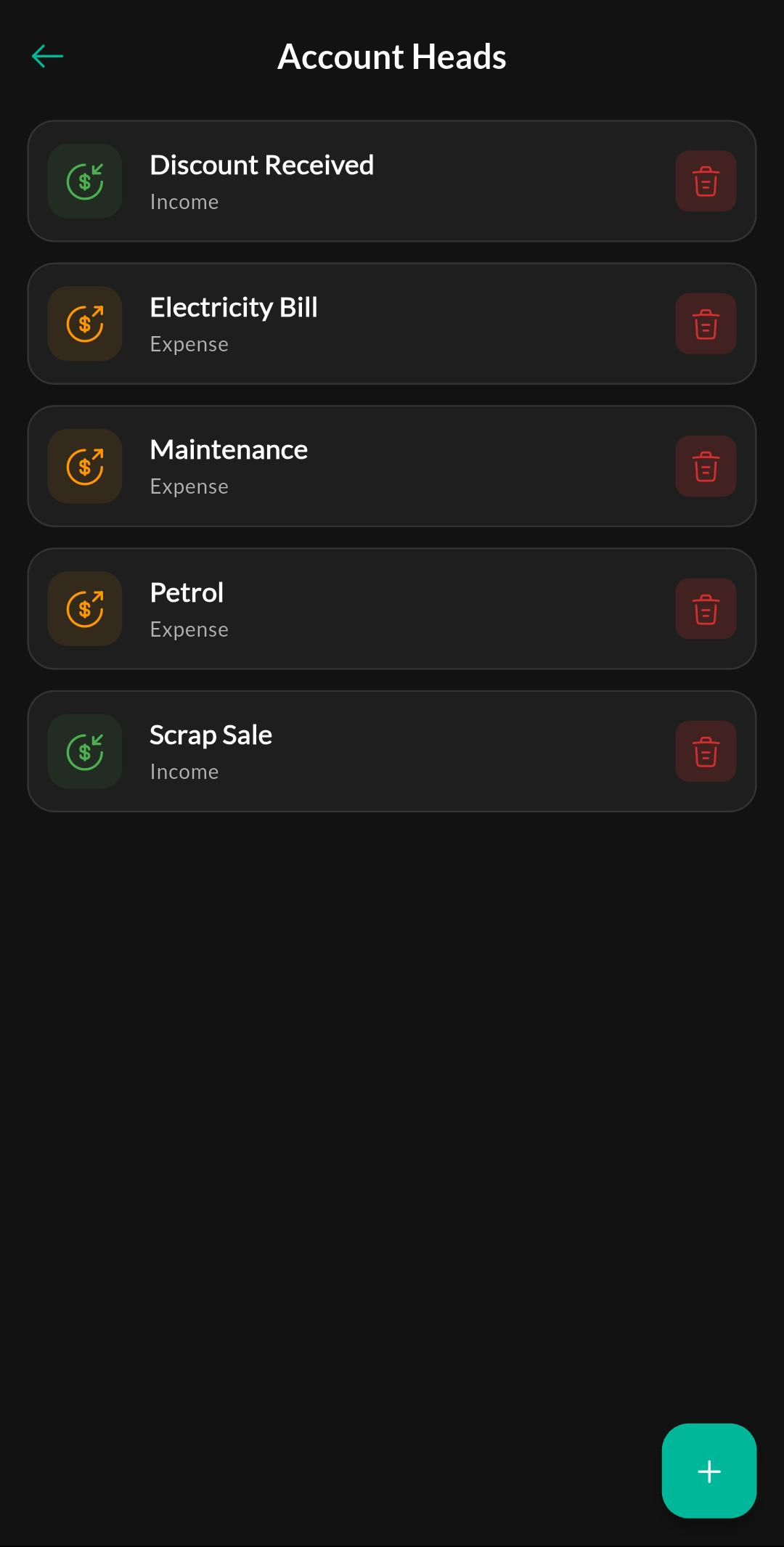
Task: Click the Account Heads title
Action: pyautogui.click(x=392, y=57)
